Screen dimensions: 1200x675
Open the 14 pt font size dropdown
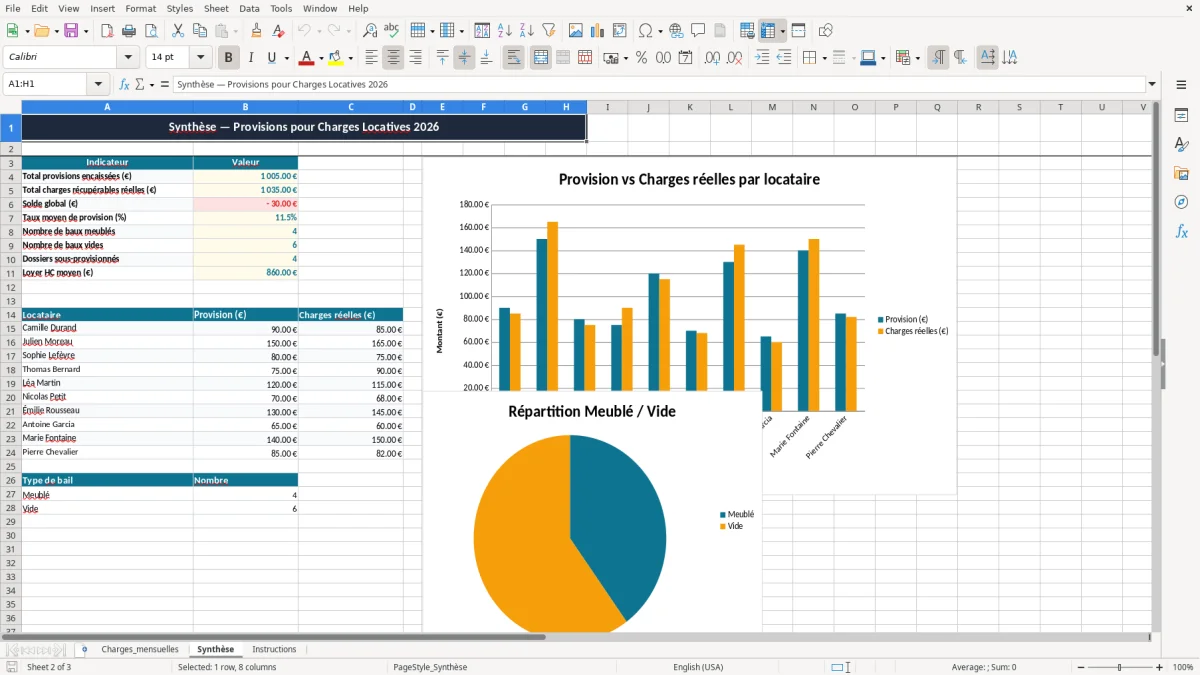pyautogui.click(x=200, y=58)
